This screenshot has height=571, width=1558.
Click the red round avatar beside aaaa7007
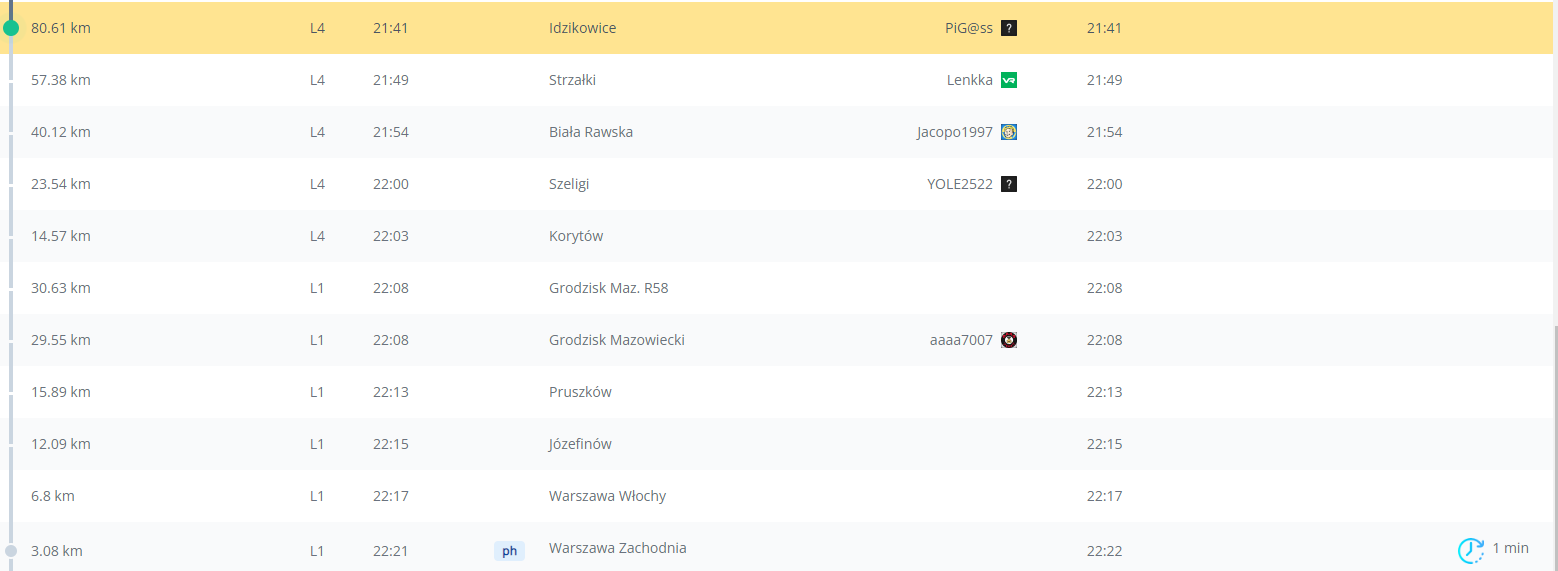click(1009, 340)
